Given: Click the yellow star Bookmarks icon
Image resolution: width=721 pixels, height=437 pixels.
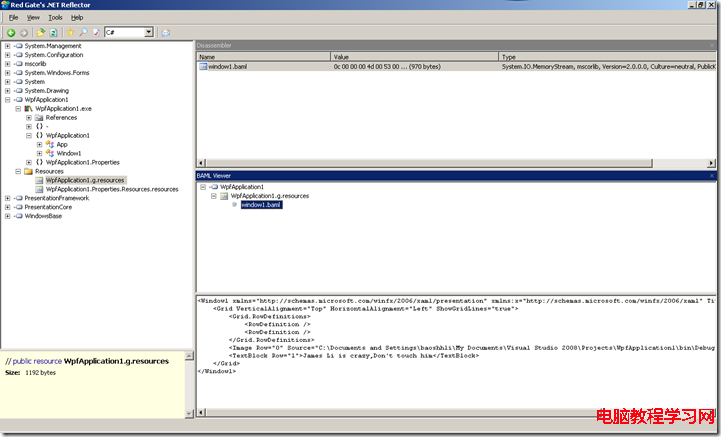Looking at the screenshot, I should 70,33.
